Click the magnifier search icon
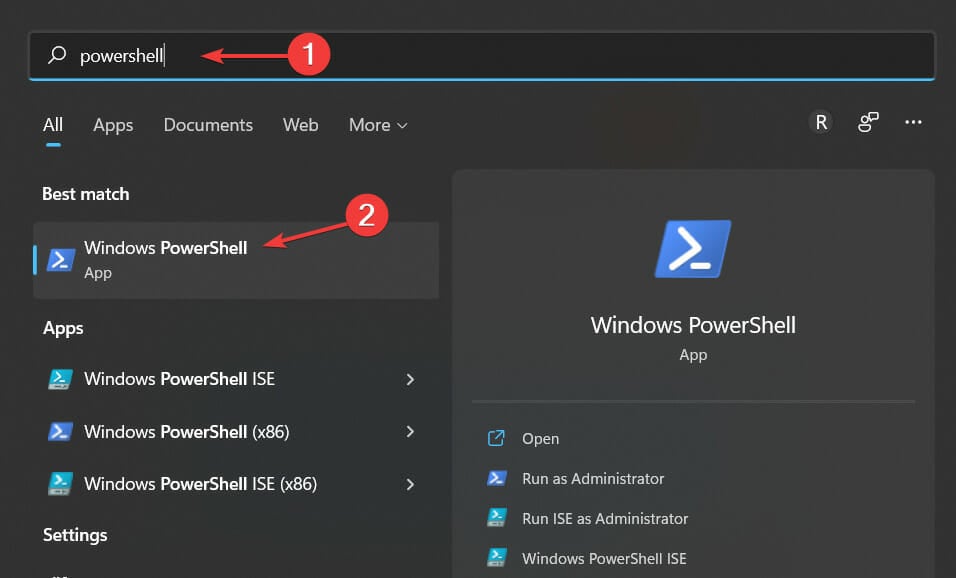The width and height of the screenshot is (956, 578). coord(57,55)
